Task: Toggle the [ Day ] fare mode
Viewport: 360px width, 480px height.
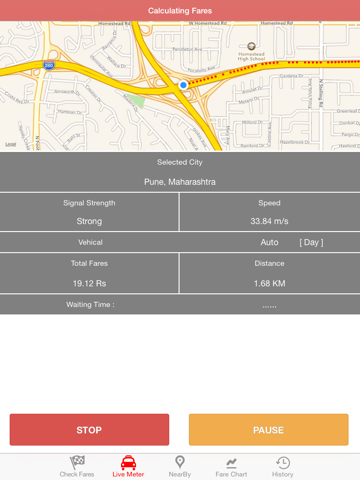Action: click(x=311, y=242)
